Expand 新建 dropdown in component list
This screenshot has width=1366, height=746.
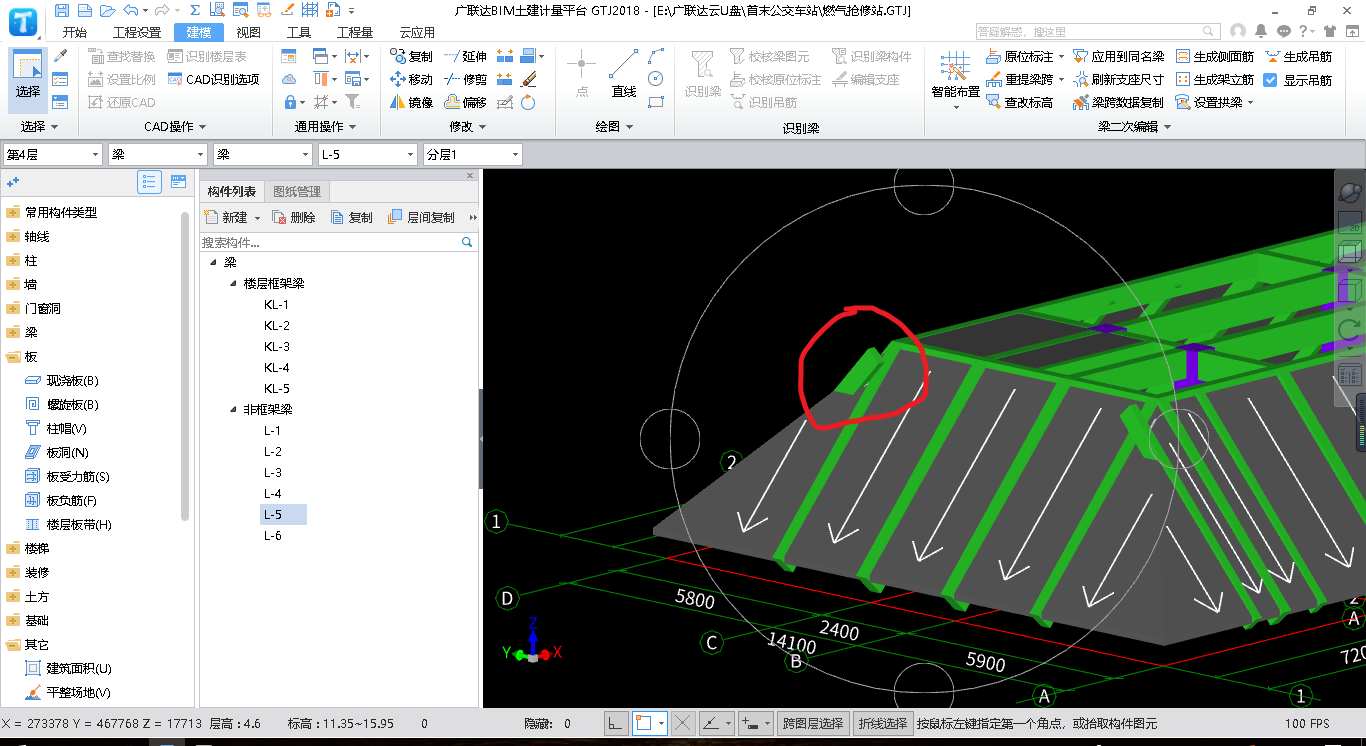257,218
